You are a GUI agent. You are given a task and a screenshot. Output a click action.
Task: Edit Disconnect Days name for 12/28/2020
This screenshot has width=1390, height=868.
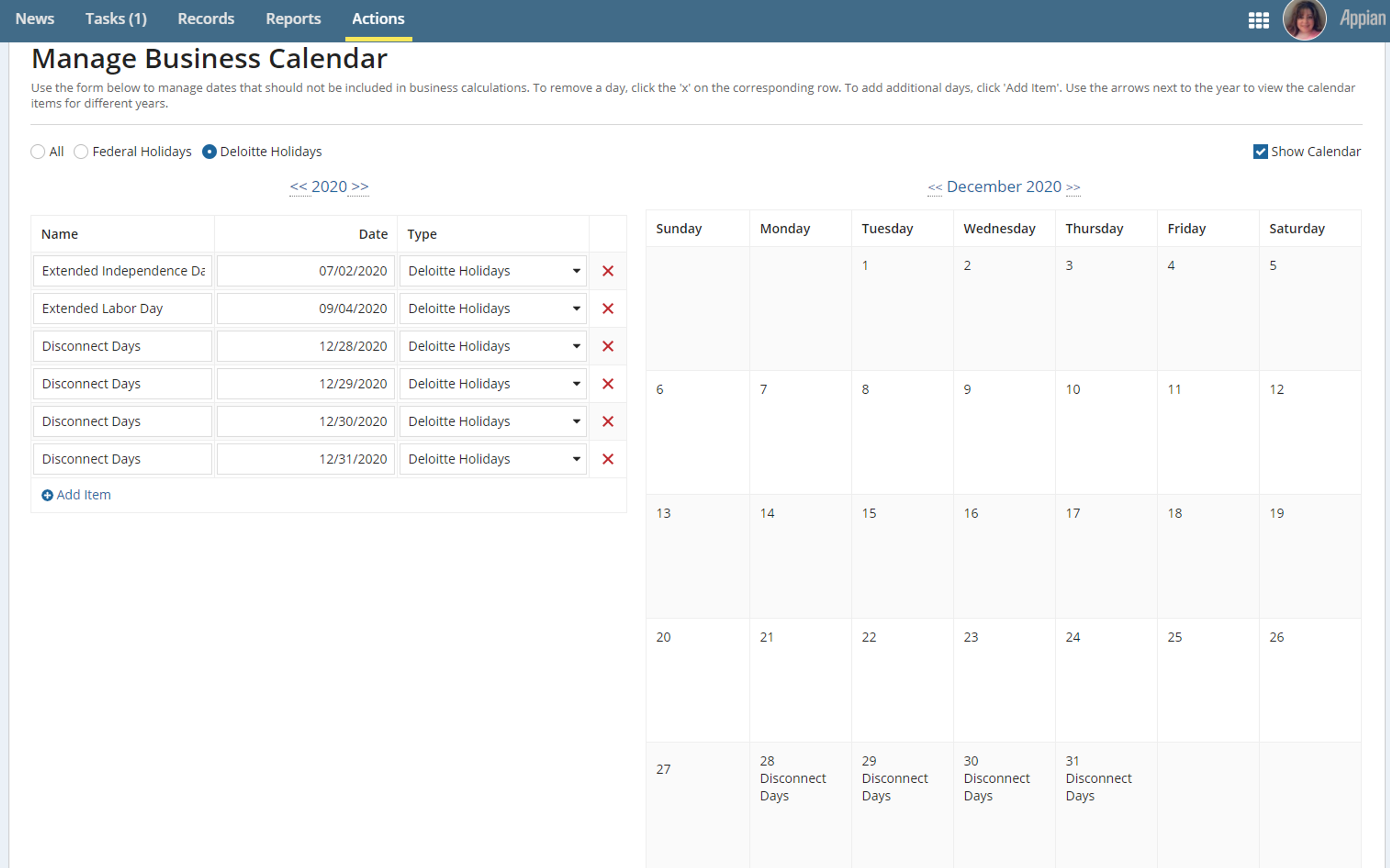click(x=123, y=346)
